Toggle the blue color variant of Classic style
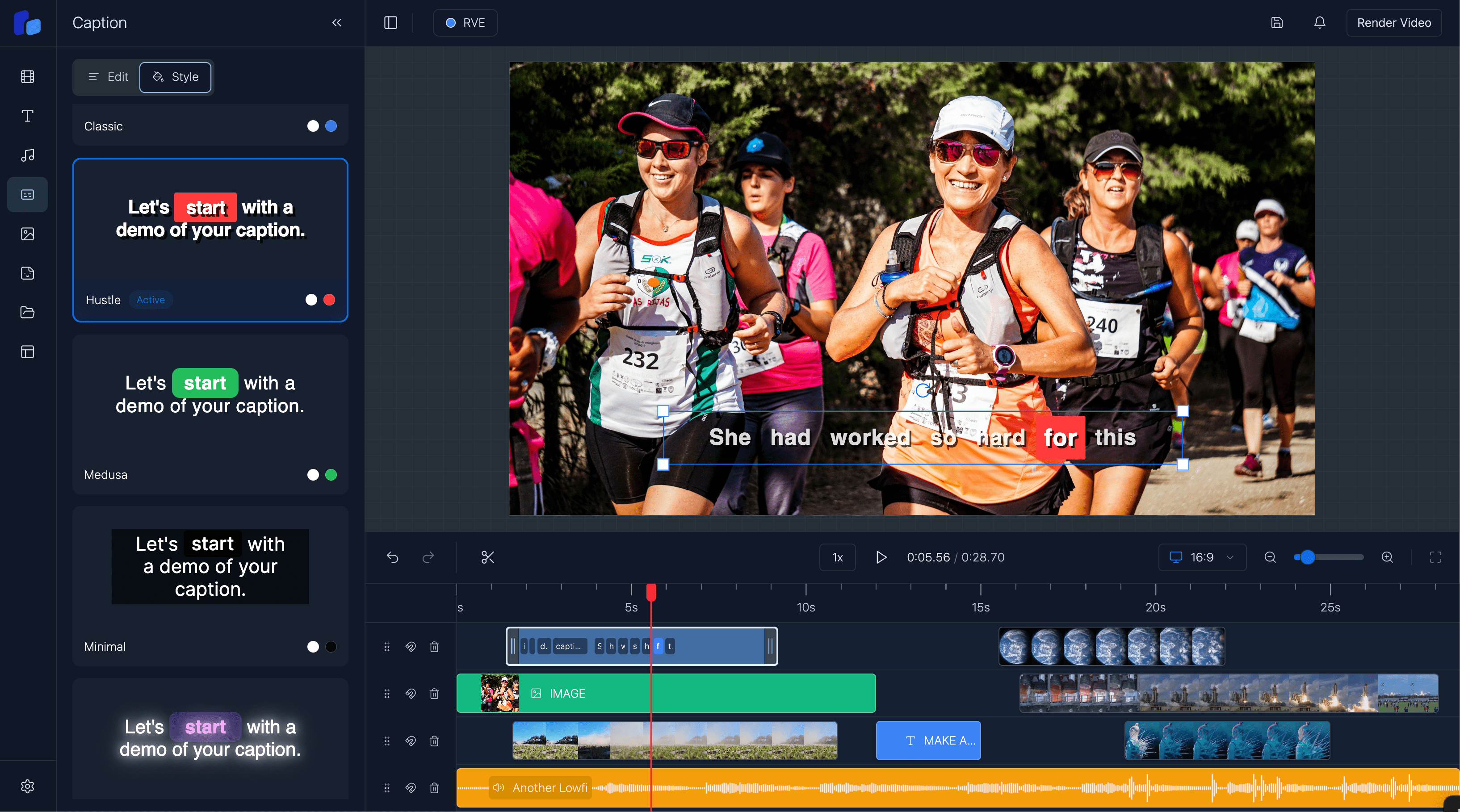Image resolution: width=1460 pixels, height=812 pixels. click(x=331, y=126)
